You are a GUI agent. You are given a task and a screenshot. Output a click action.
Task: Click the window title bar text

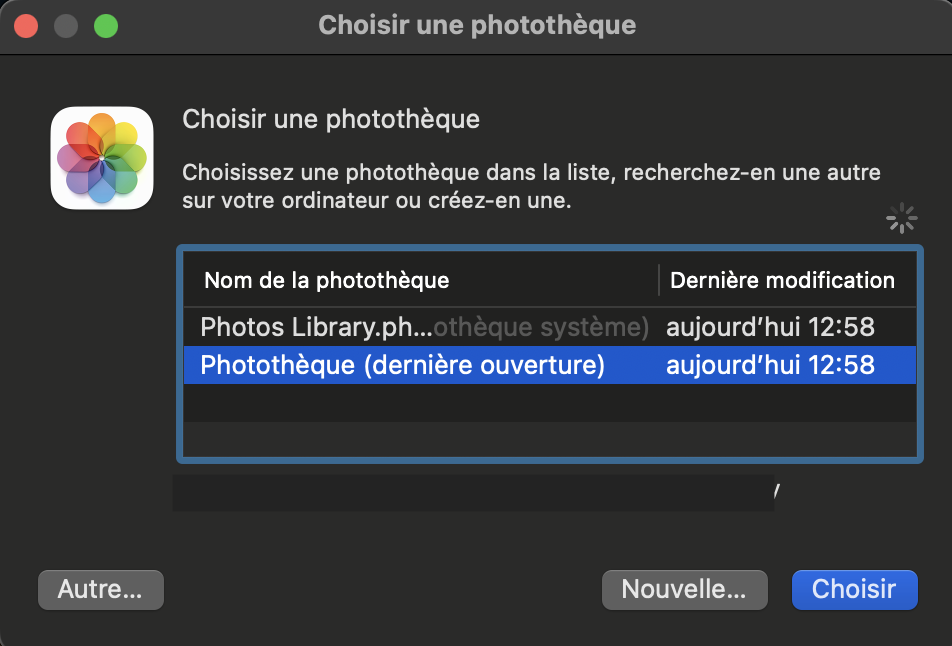coord(477,25)
